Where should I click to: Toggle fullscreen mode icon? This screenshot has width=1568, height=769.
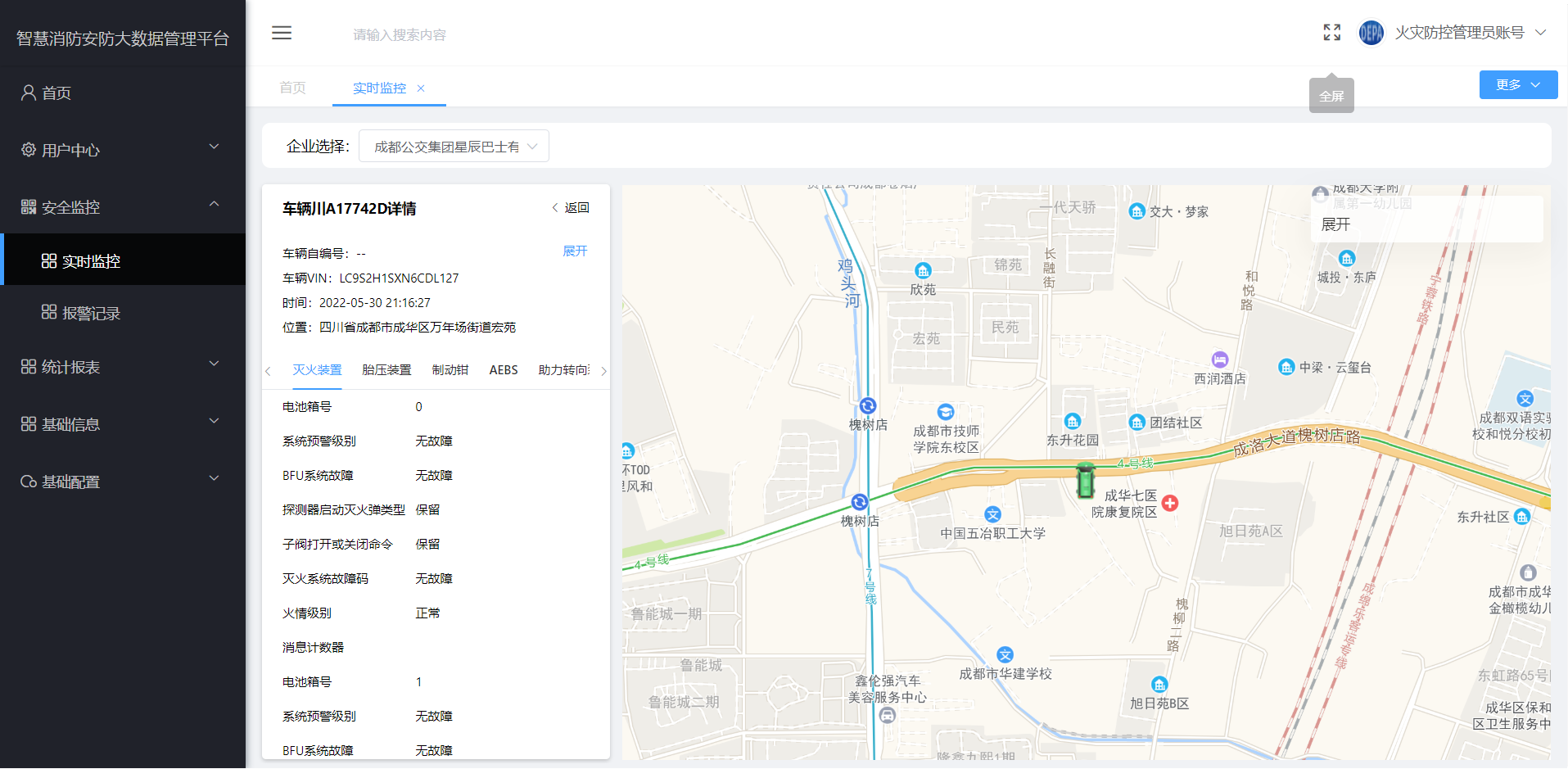pos(1332,33)
